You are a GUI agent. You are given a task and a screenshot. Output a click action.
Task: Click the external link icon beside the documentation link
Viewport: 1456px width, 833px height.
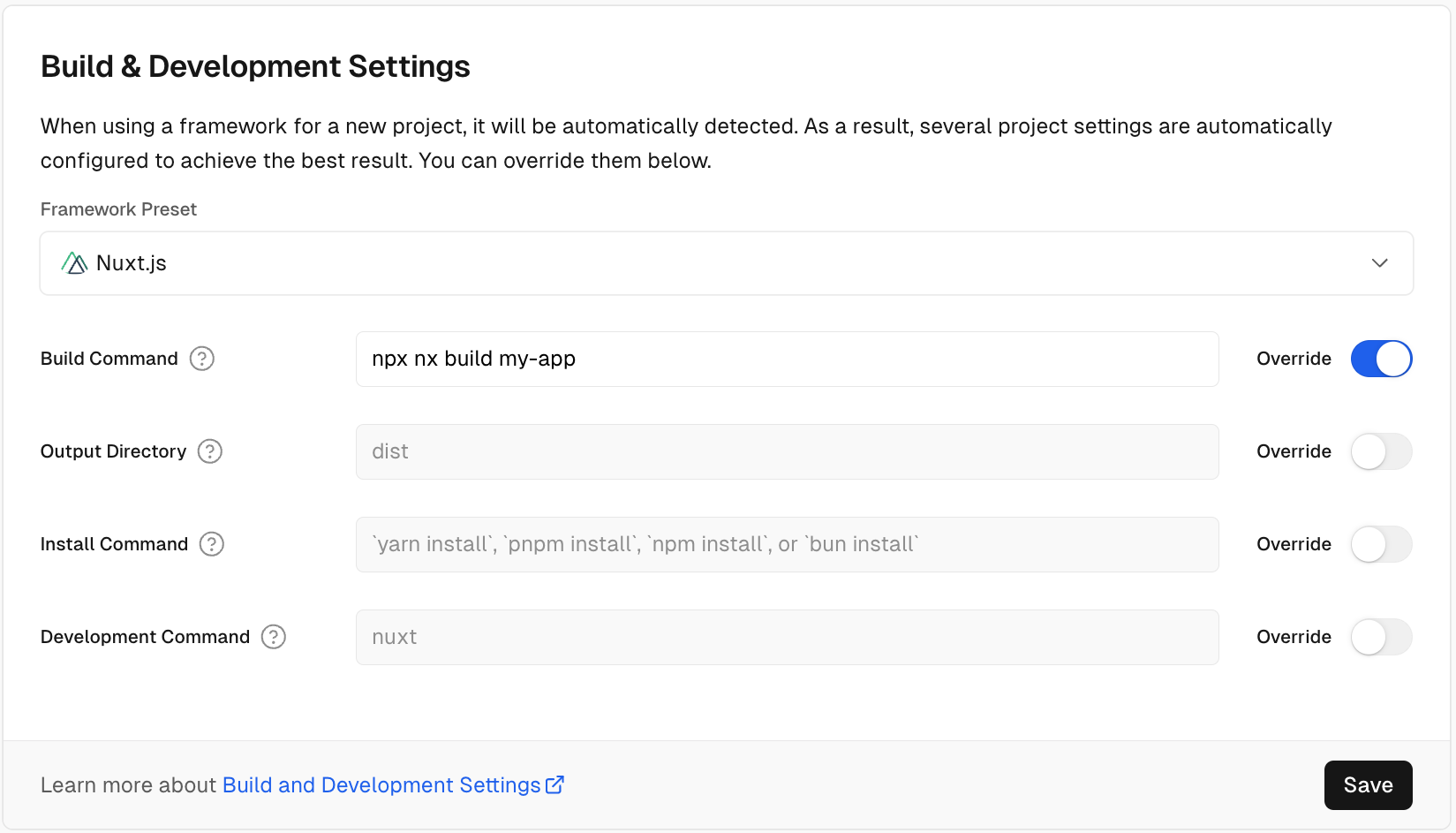[554, 784]
